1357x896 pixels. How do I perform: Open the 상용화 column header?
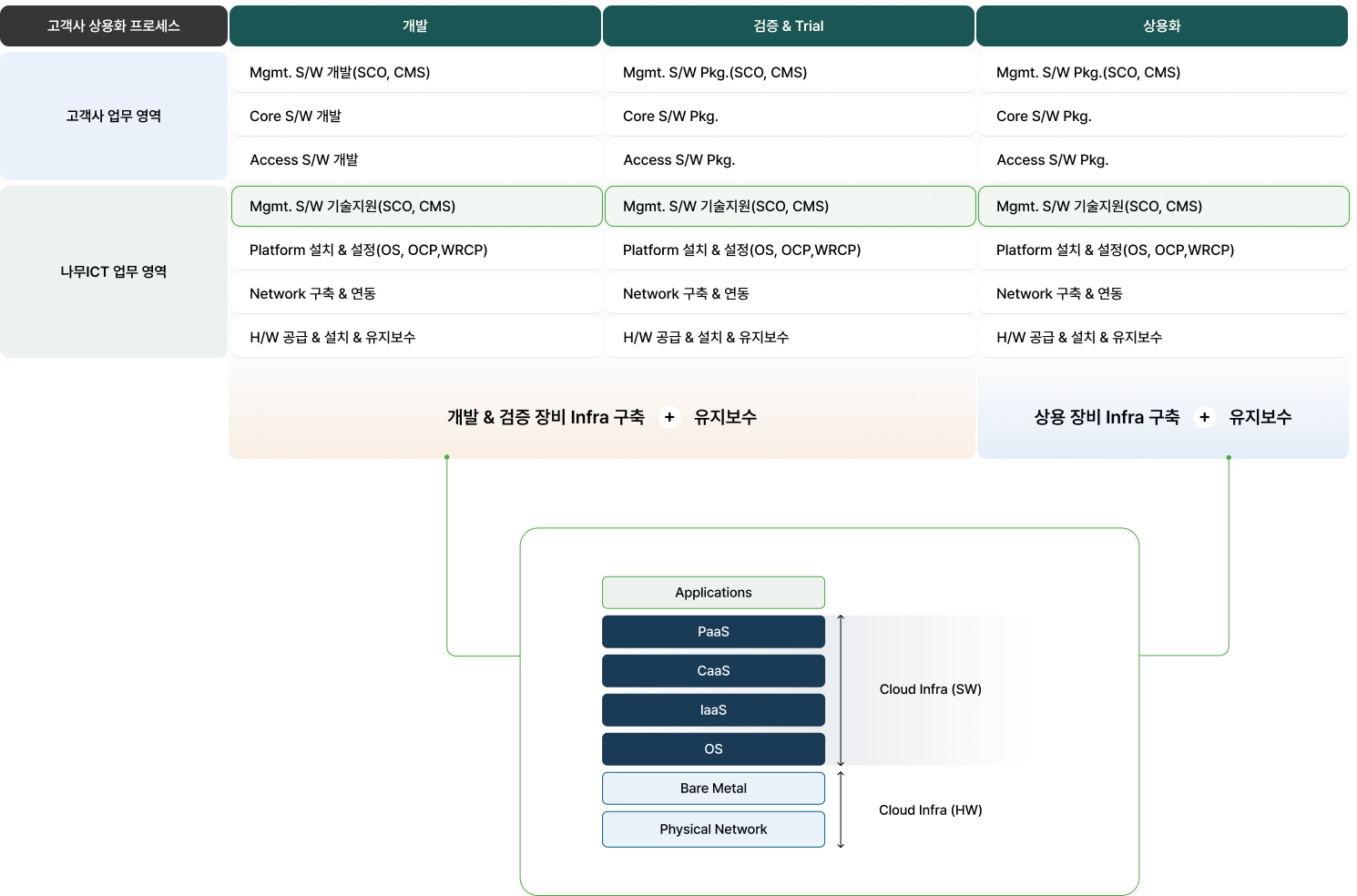point(1162,26)
